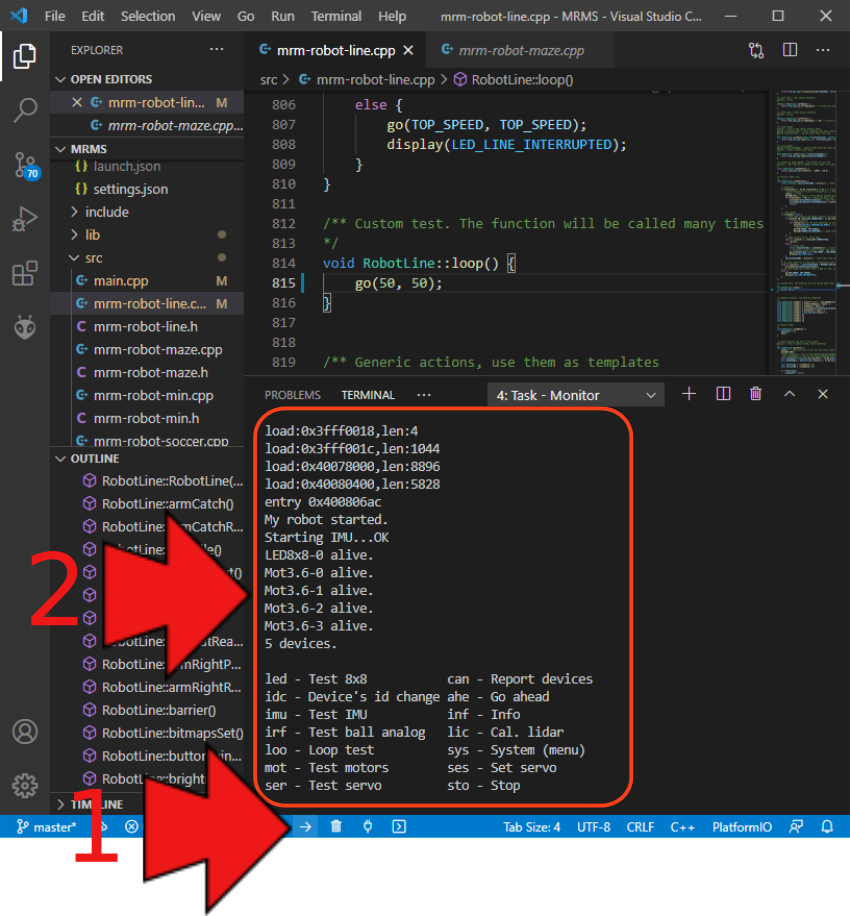This screenshot has width=850, height=916.
Task: Collapse the OUTLINE section
Action: (94, 458)
